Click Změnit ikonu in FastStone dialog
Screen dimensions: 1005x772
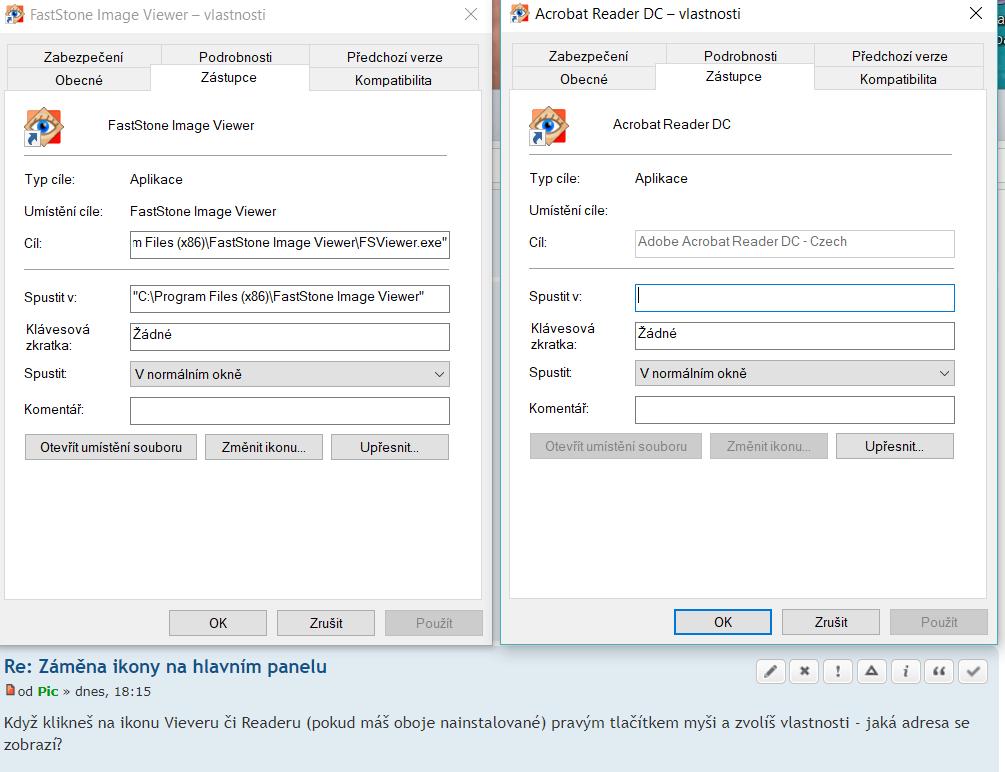pos(263,448)
